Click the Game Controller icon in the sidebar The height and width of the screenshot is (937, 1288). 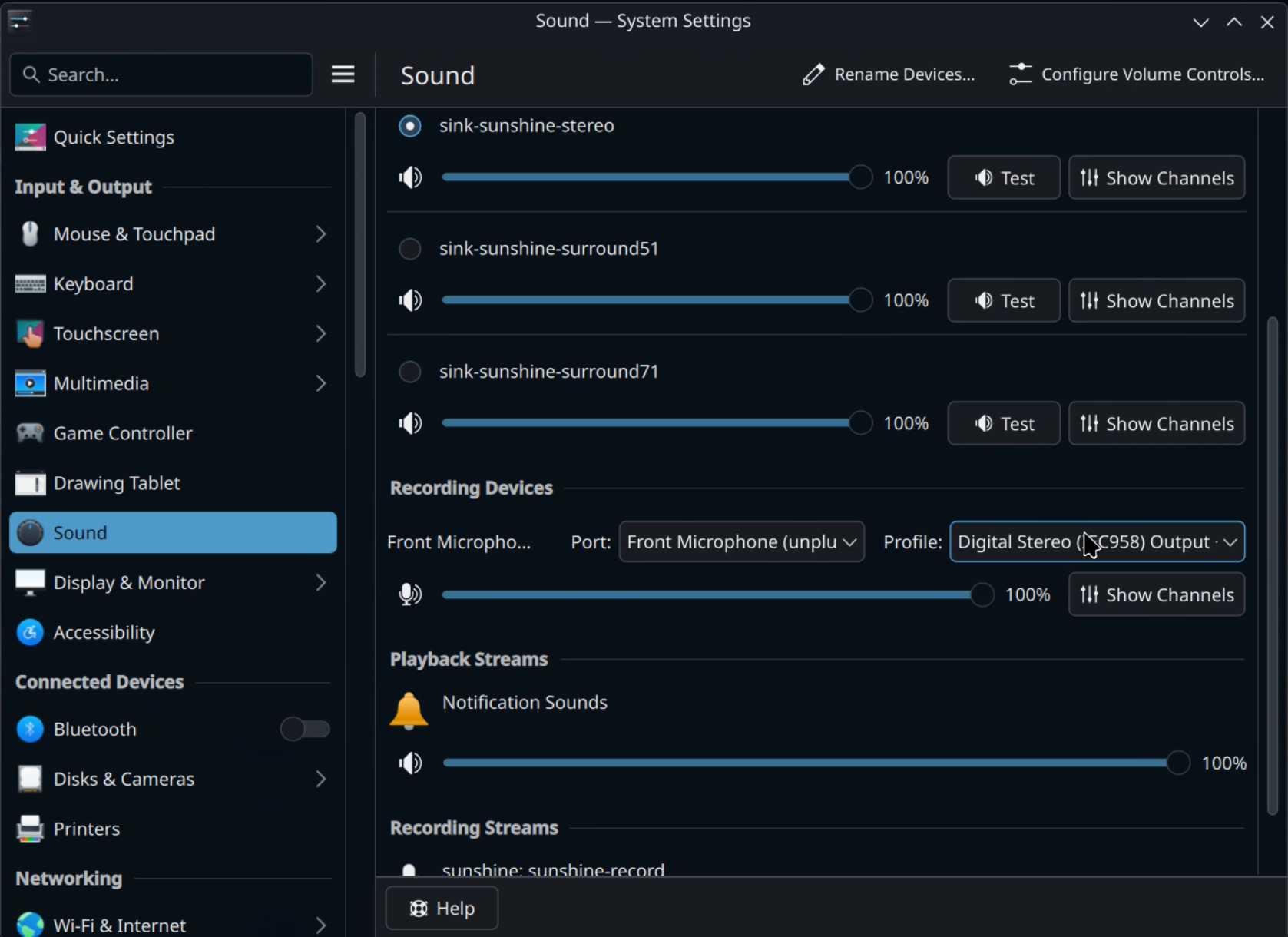30,433
